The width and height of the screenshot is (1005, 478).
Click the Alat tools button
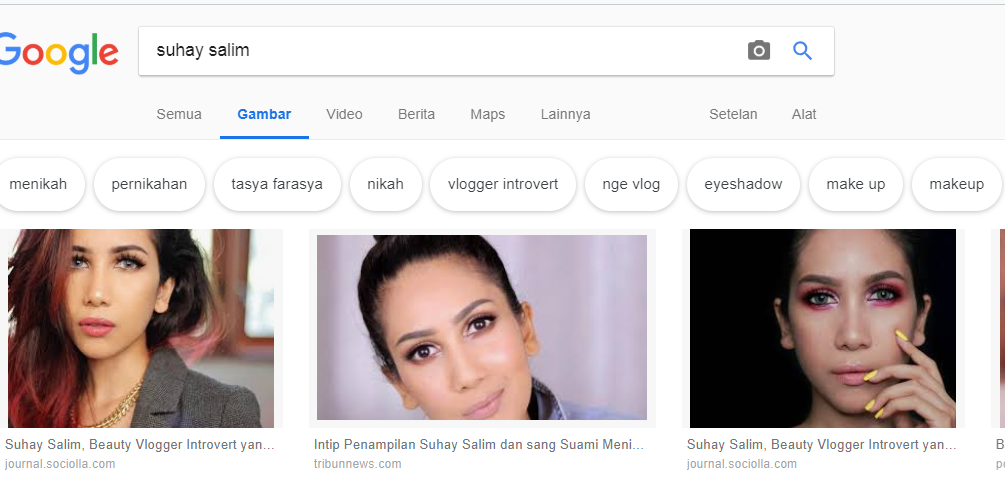coord(804,114)
